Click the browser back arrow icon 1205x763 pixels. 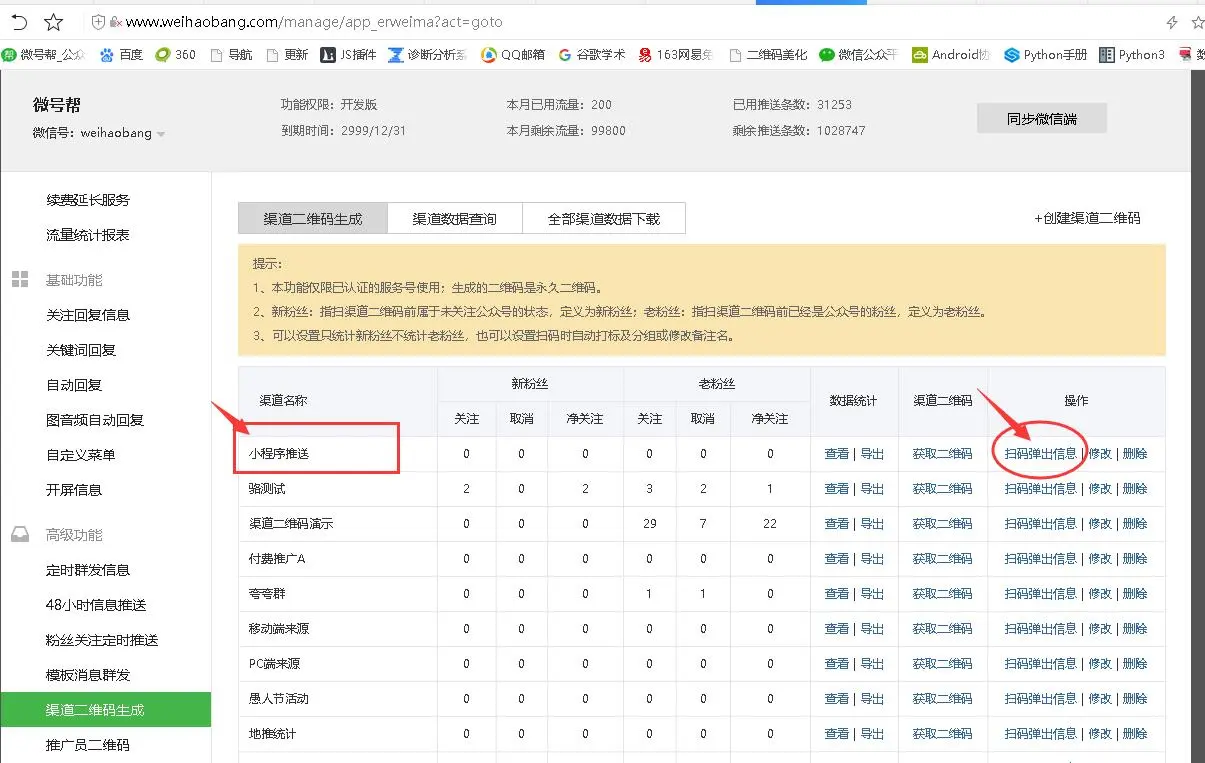point(19,22)
